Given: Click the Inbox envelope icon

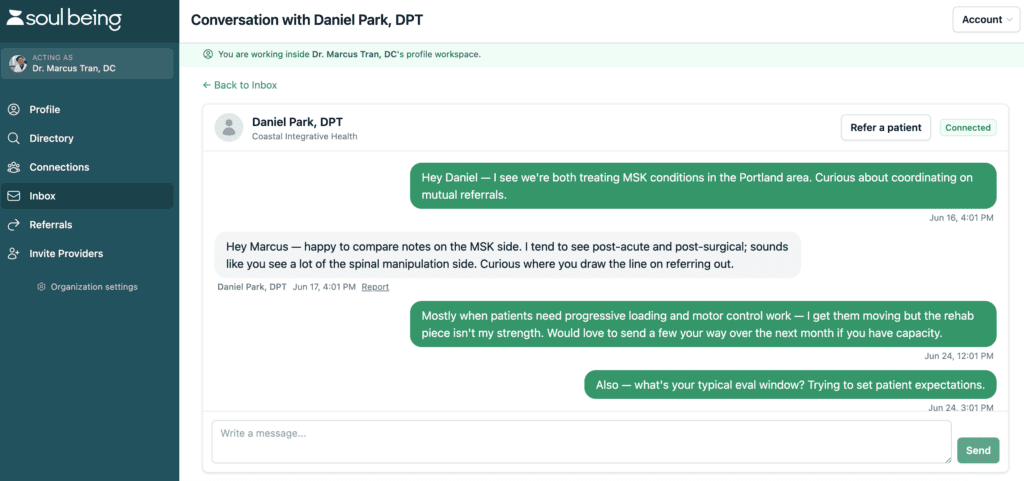Looking at the screenshot, I should 13,196.
